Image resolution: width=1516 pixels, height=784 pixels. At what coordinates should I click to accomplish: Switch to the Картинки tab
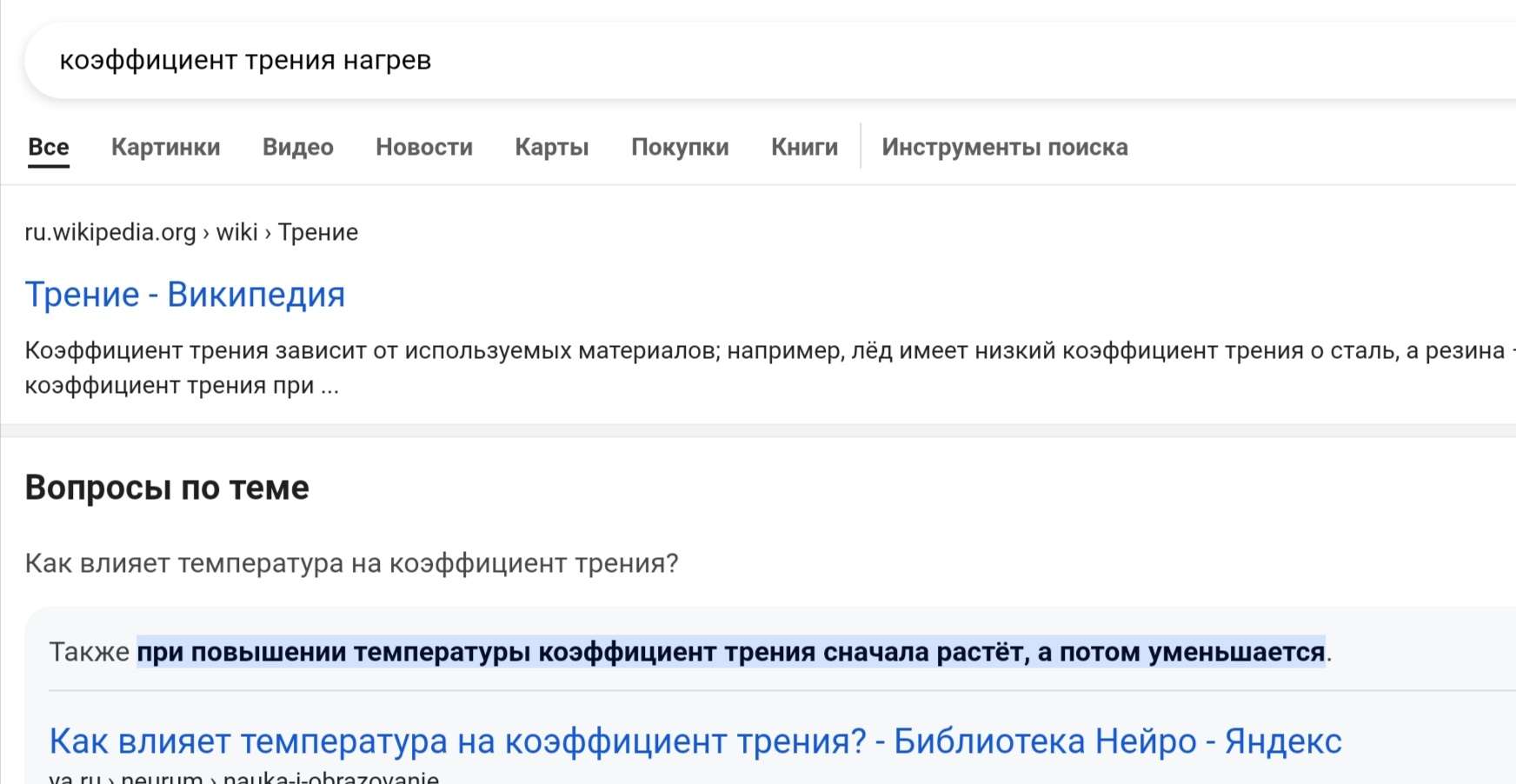165,147
